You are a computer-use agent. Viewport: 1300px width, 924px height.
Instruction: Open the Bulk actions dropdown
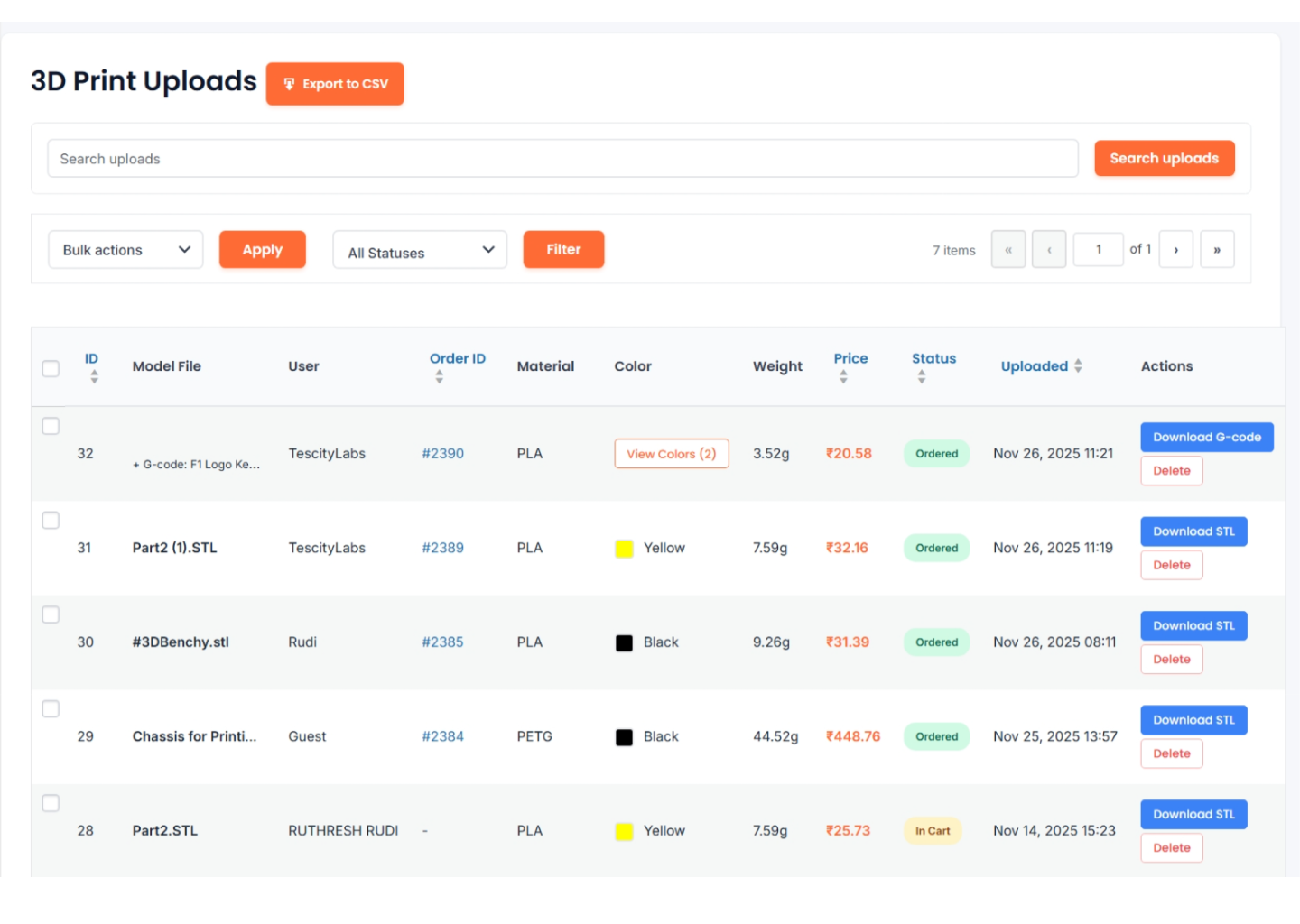click(x=125, y=250)
